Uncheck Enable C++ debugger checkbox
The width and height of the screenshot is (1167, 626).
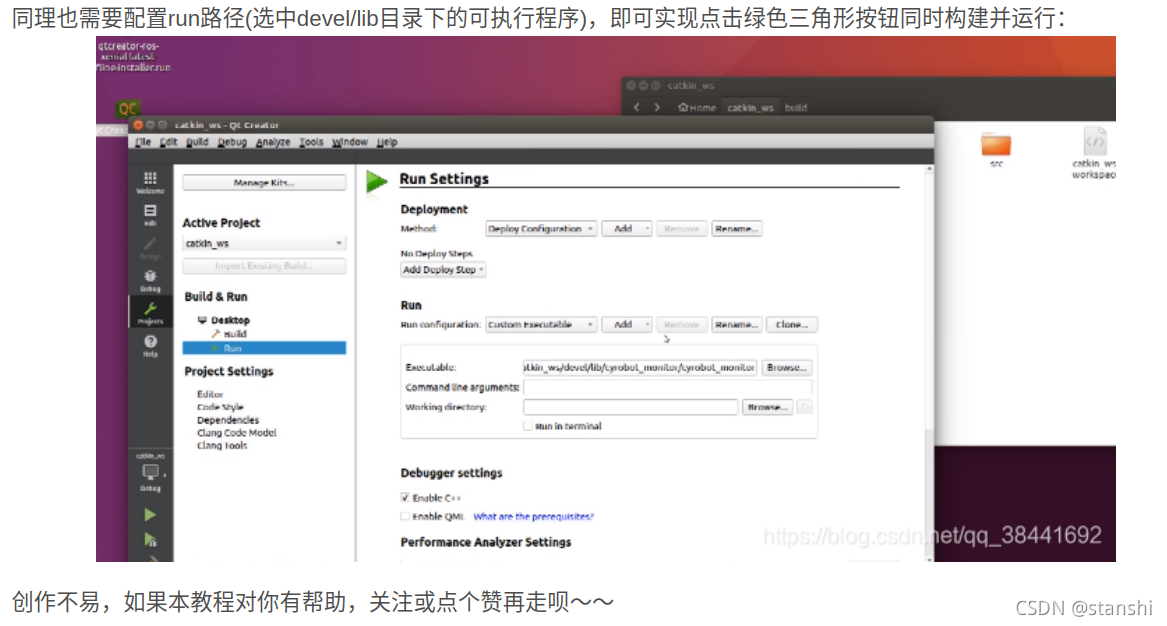405,497
